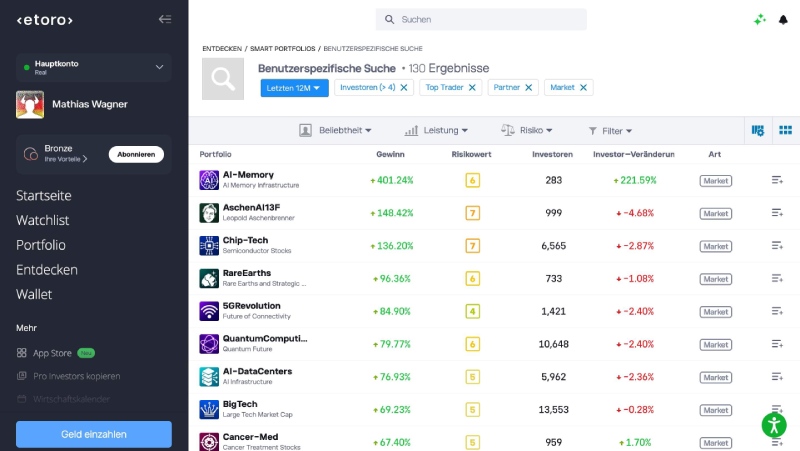Viewport: 800px width, 451px height.
Task: Remove the Market filter chip
Action: coord(583,87)
